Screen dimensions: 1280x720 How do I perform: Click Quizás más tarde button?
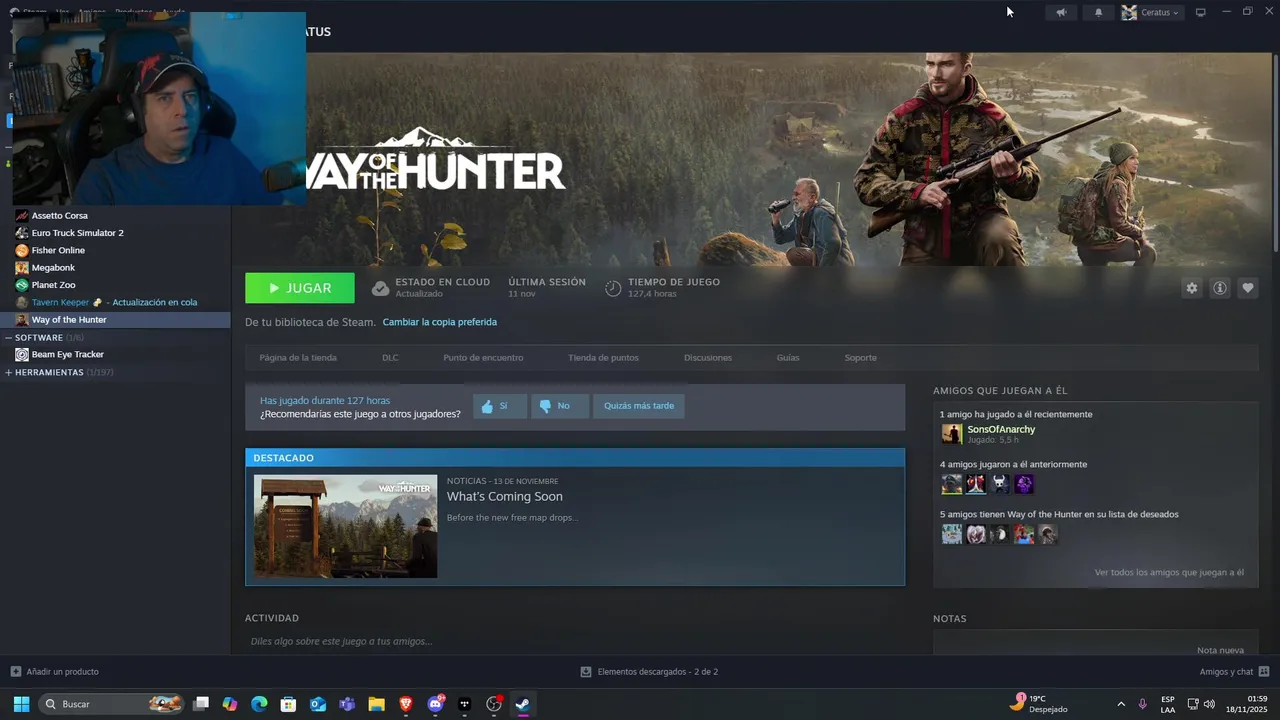639,406
